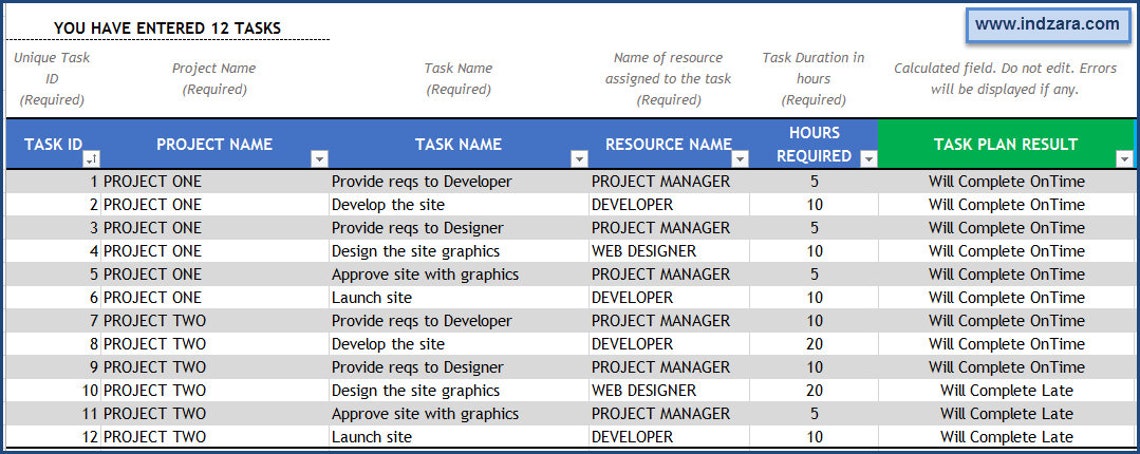This screenshot has width=1140, height=454.
Task: Select the DEVELOPER resource in task 2
Action: click(669, 204)
